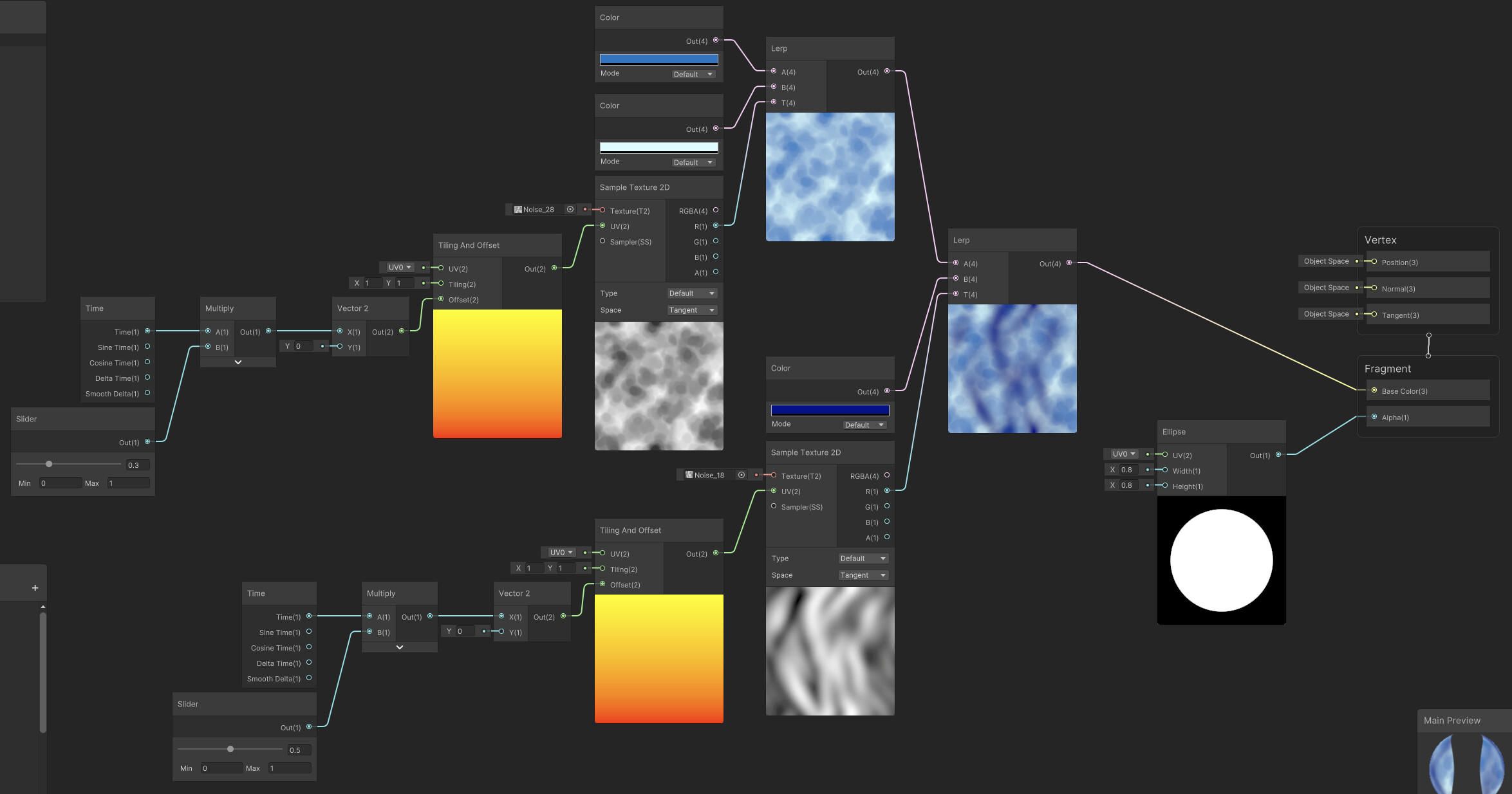Viewport: 1512px width, 794px height.
Task: Click the Smooth Delta(1) output port on Time node
Action: (x=147, y=393)
